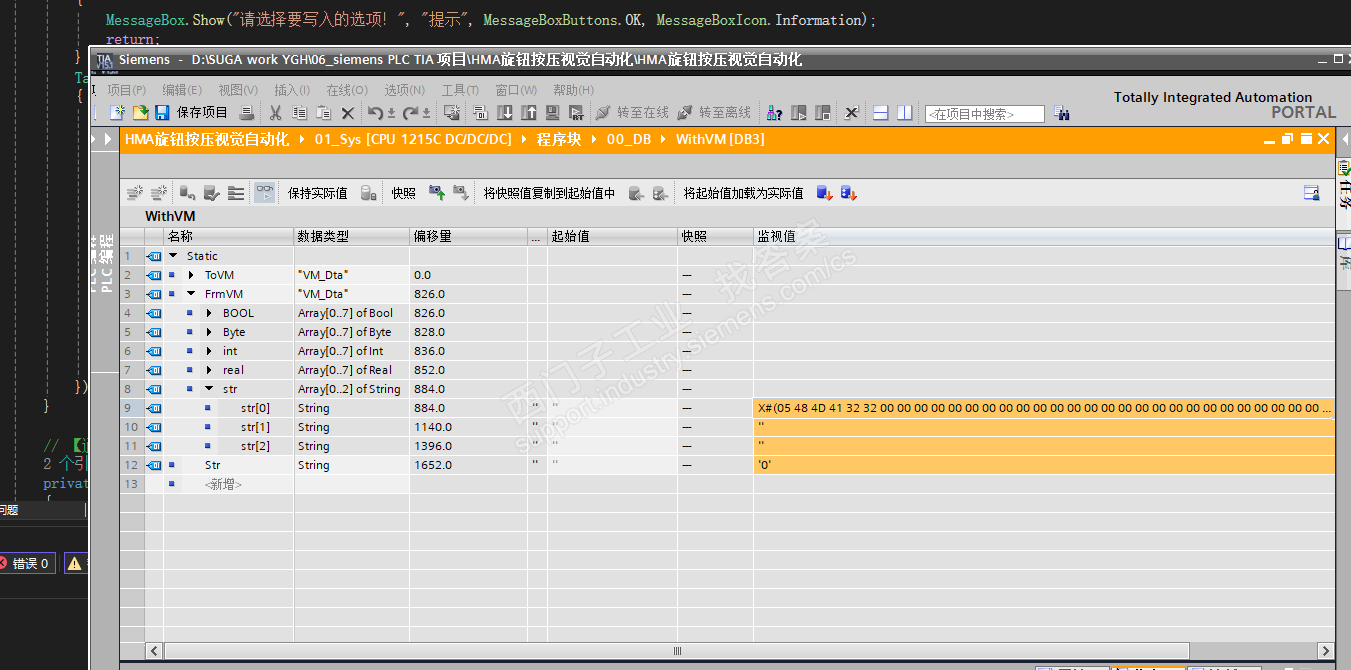Viewport: 1351px width, 670px height.
Task: Click the 偏移量 column header
Action: click(468, 237)
